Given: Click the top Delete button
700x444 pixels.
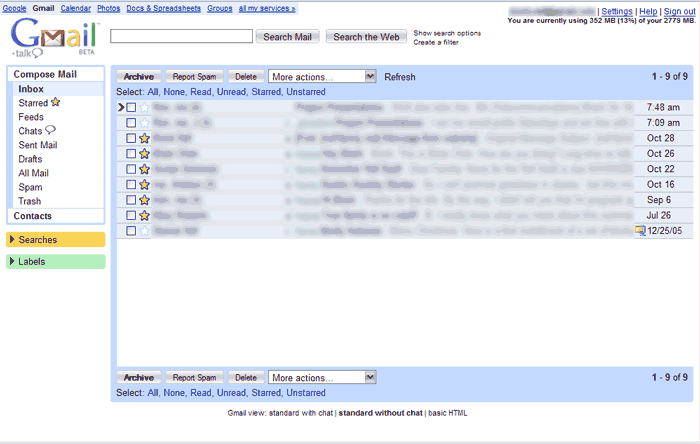Looking at the screenshot, I should [246, 77].
